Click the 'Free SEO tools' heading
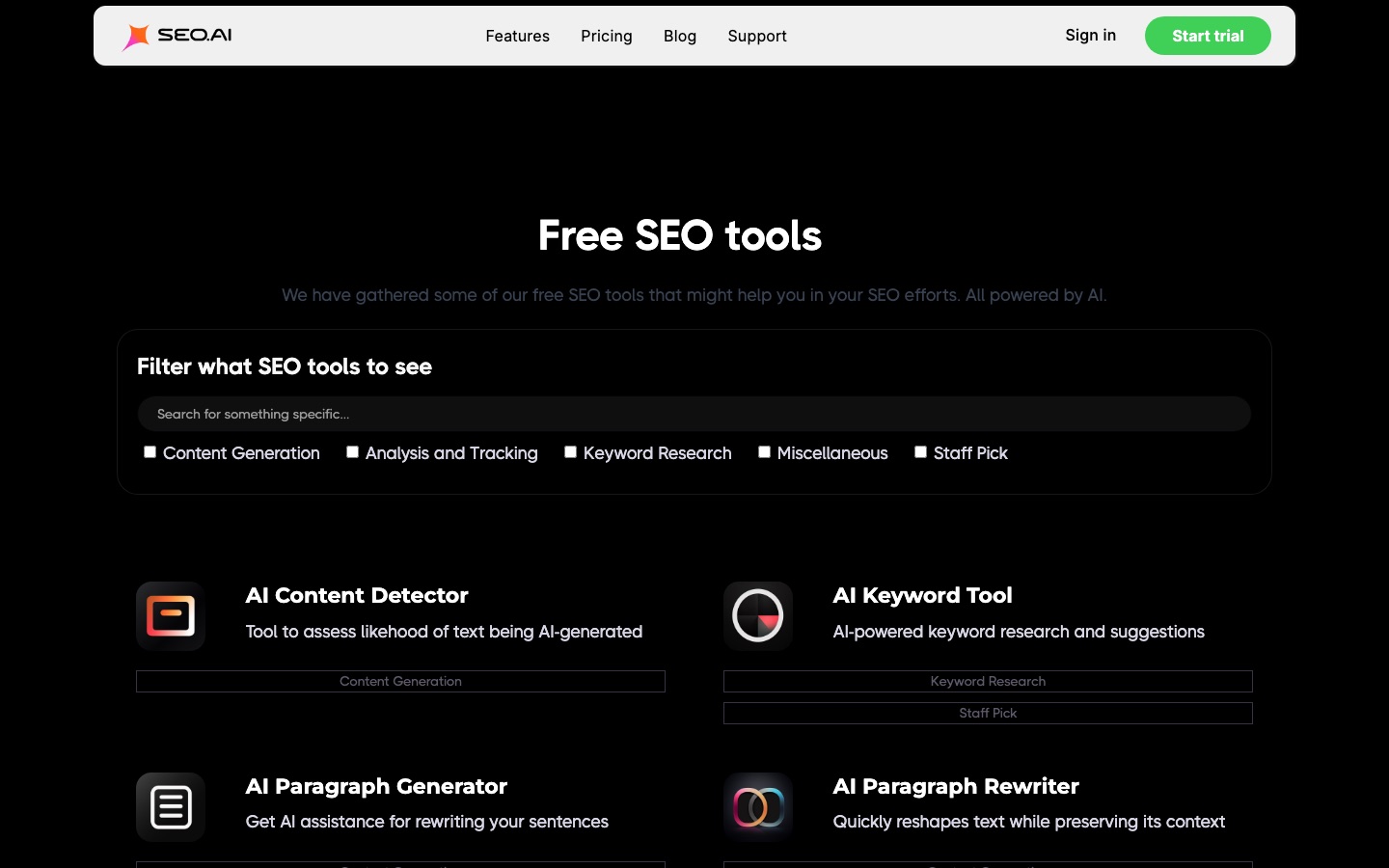Screen dimensions: 1389x868 [680, 235]
